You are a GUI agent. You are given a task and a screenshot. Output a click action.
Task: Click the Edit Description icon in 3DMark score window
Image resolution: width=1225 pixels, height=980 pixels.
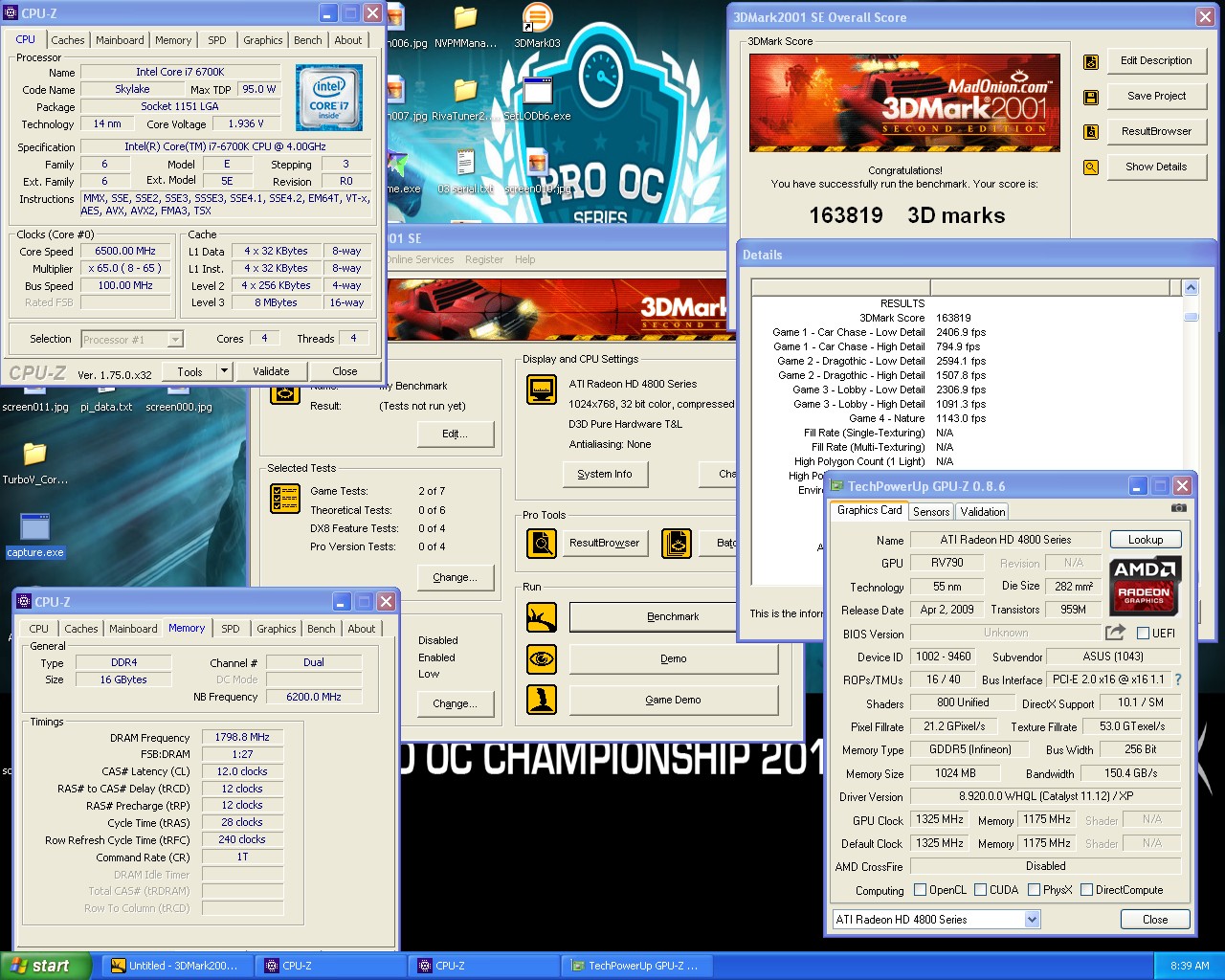1090,62
